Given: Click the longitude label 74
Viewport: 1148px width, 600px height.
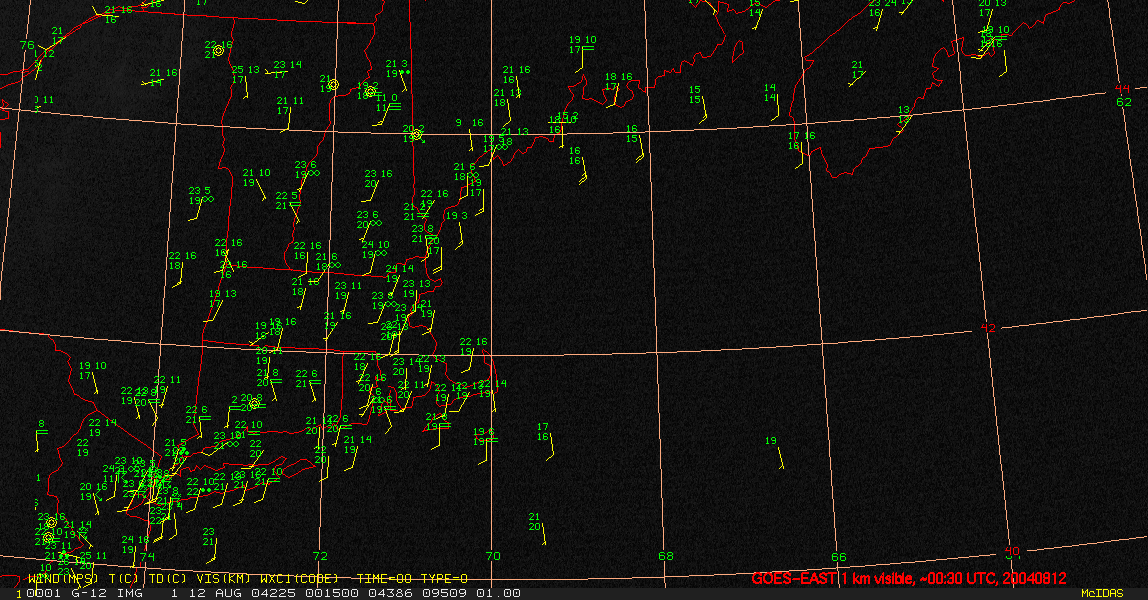Looking at the screenshot, I should (148, 557).
